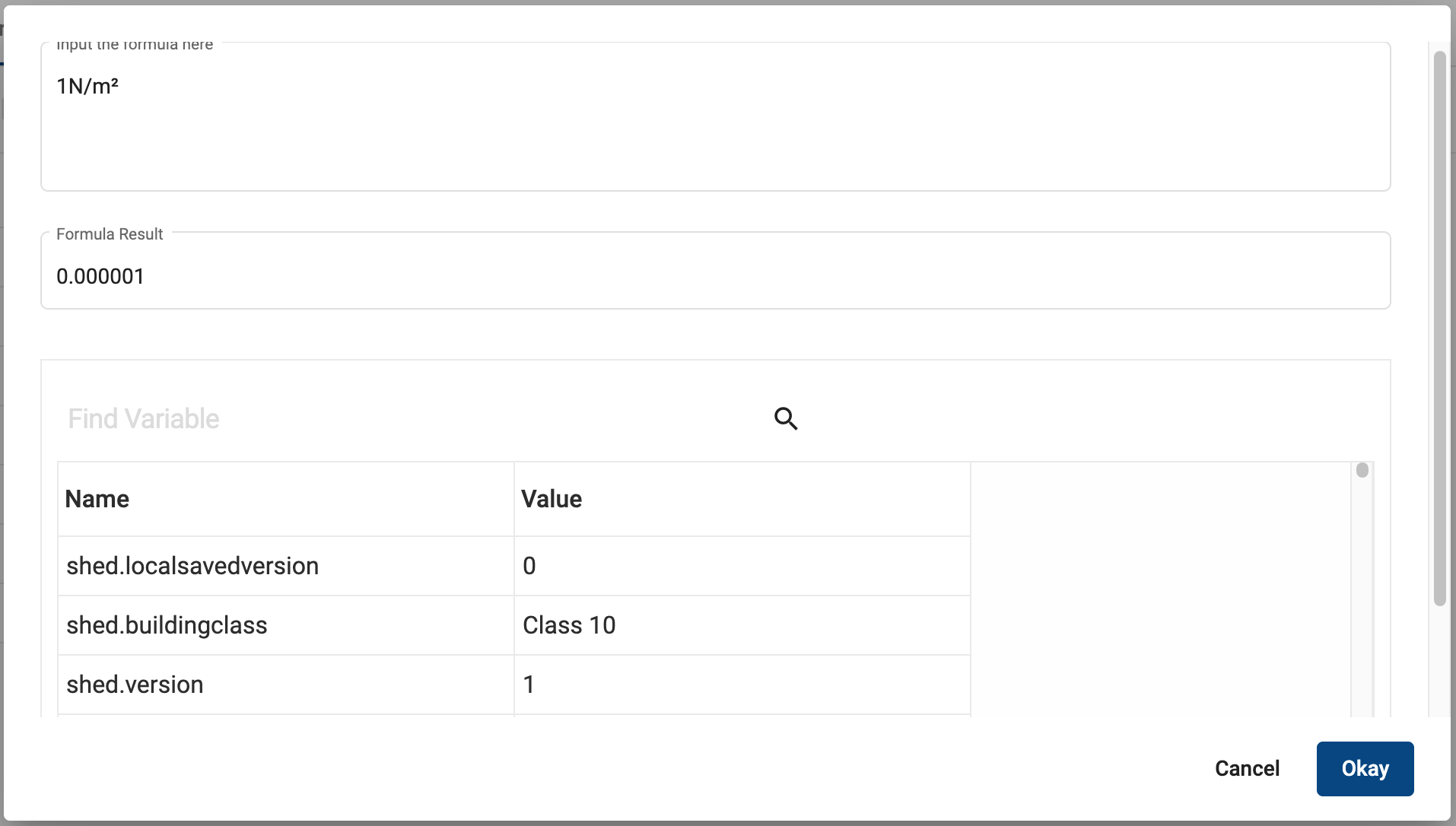Click the Formula Result field
The height and width of the screenshot is (826, 1456).
(x=715, y=276)
